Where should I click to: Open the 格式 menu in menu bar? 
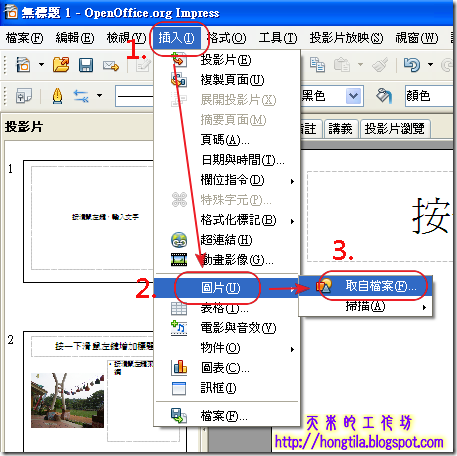click(x=226, y=38)
